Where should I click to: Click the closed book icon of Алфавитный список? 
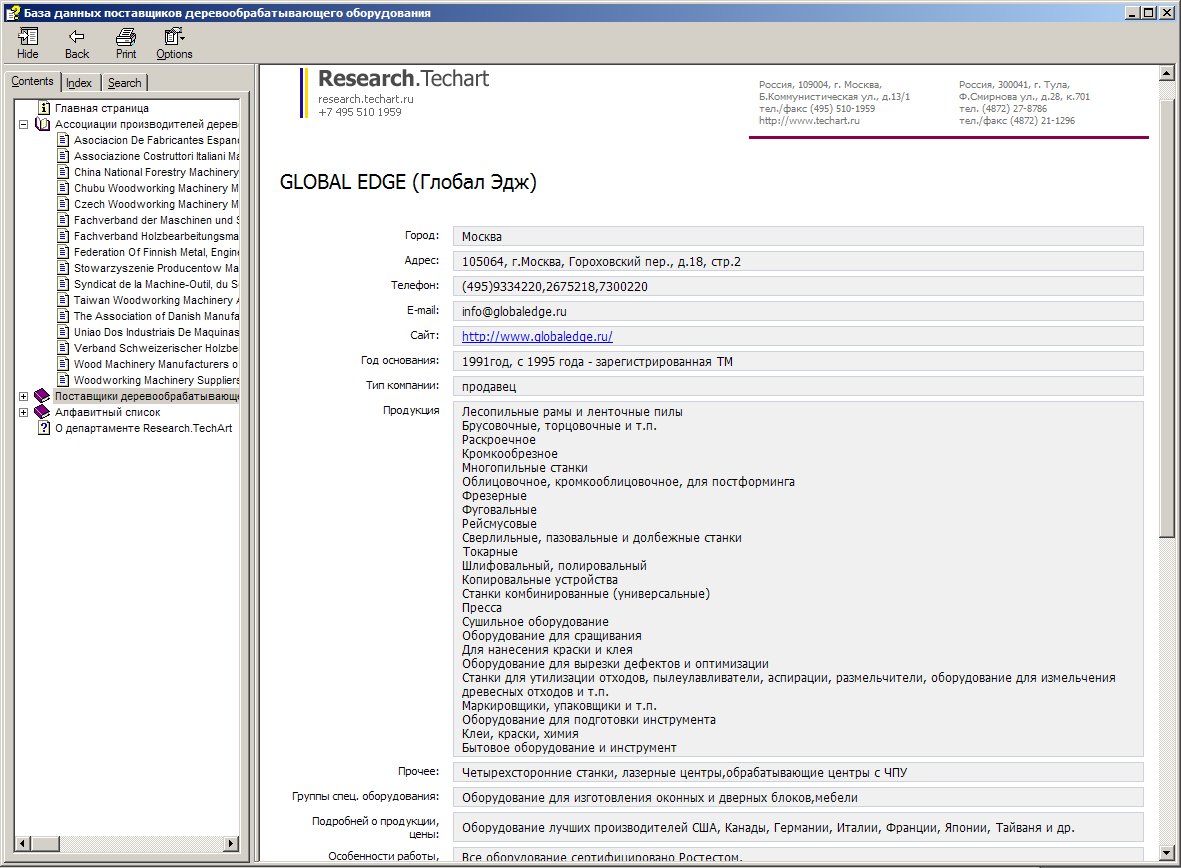pyautogui.click(x=42, y=412)
